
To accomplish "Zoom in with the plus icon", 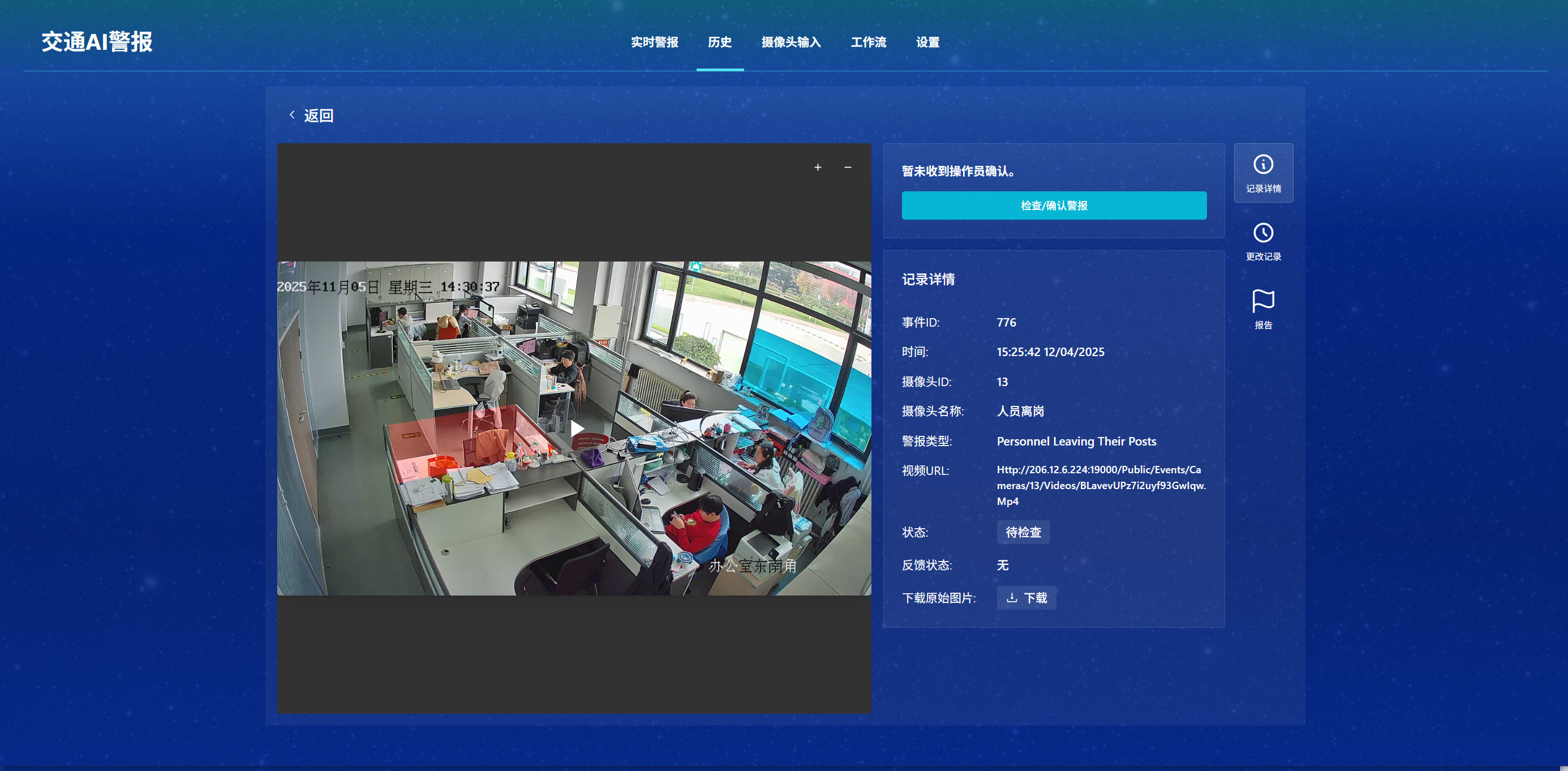I will tap(818, 168).
